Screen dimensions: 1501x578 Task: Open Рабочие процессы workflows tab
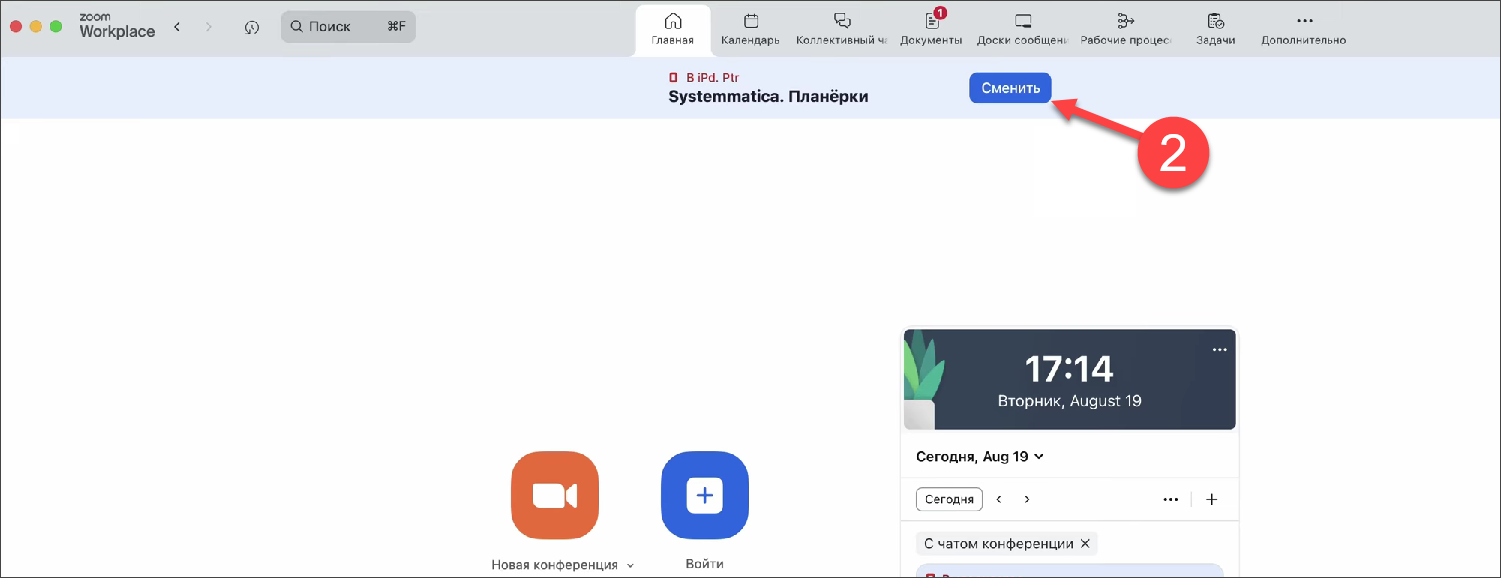(1126, 28)
